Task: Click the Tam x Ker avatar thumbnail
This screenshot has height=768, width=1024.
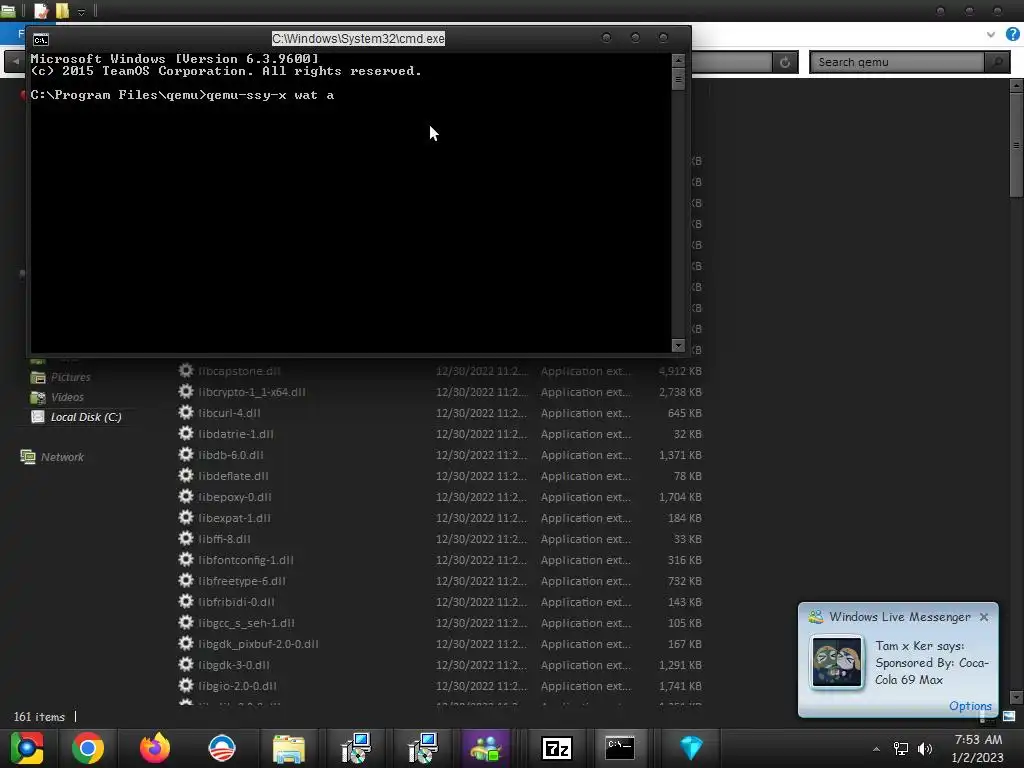Action: coord(837,662)
